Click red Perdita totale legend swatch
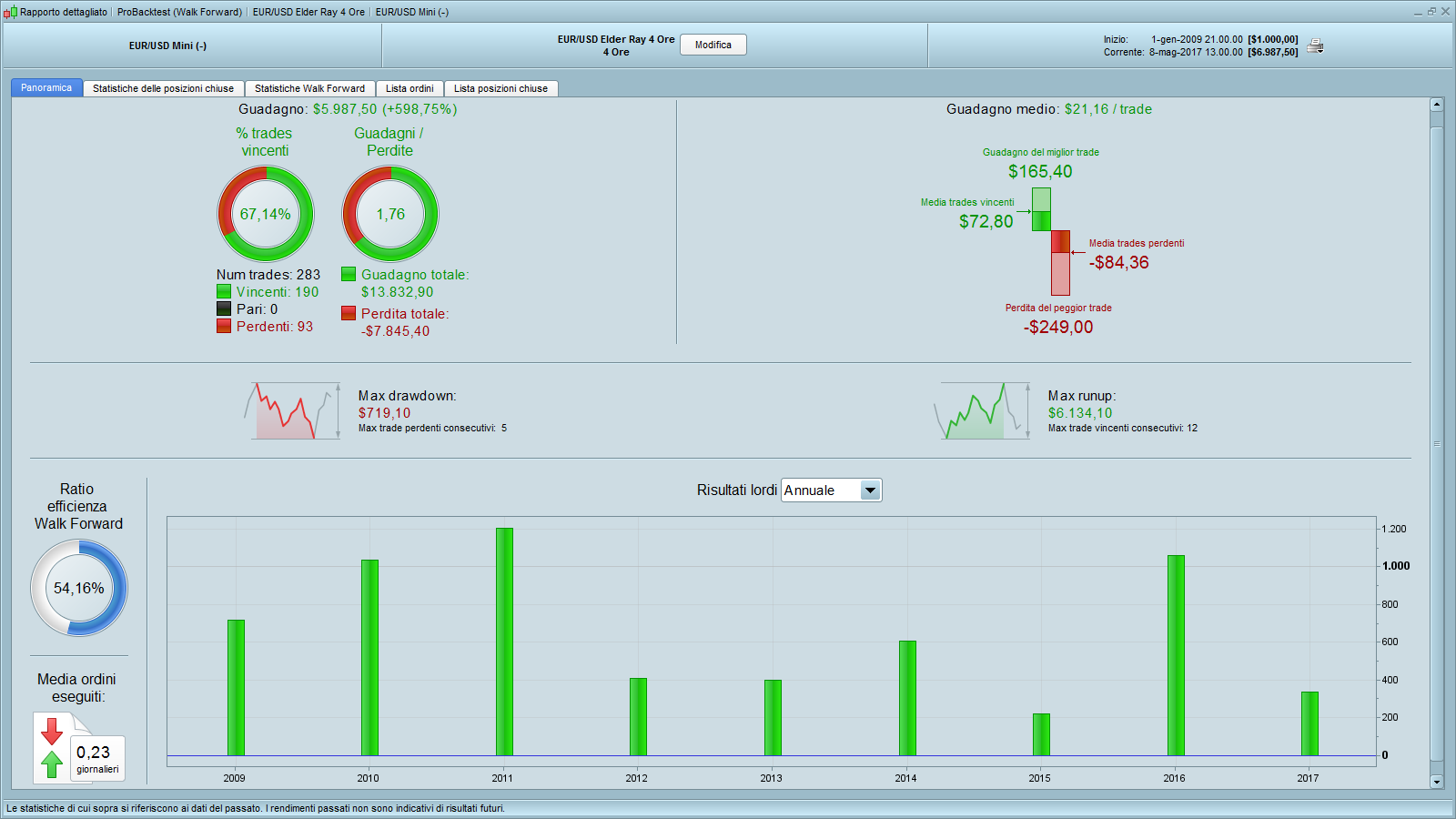 click(349, 313)
